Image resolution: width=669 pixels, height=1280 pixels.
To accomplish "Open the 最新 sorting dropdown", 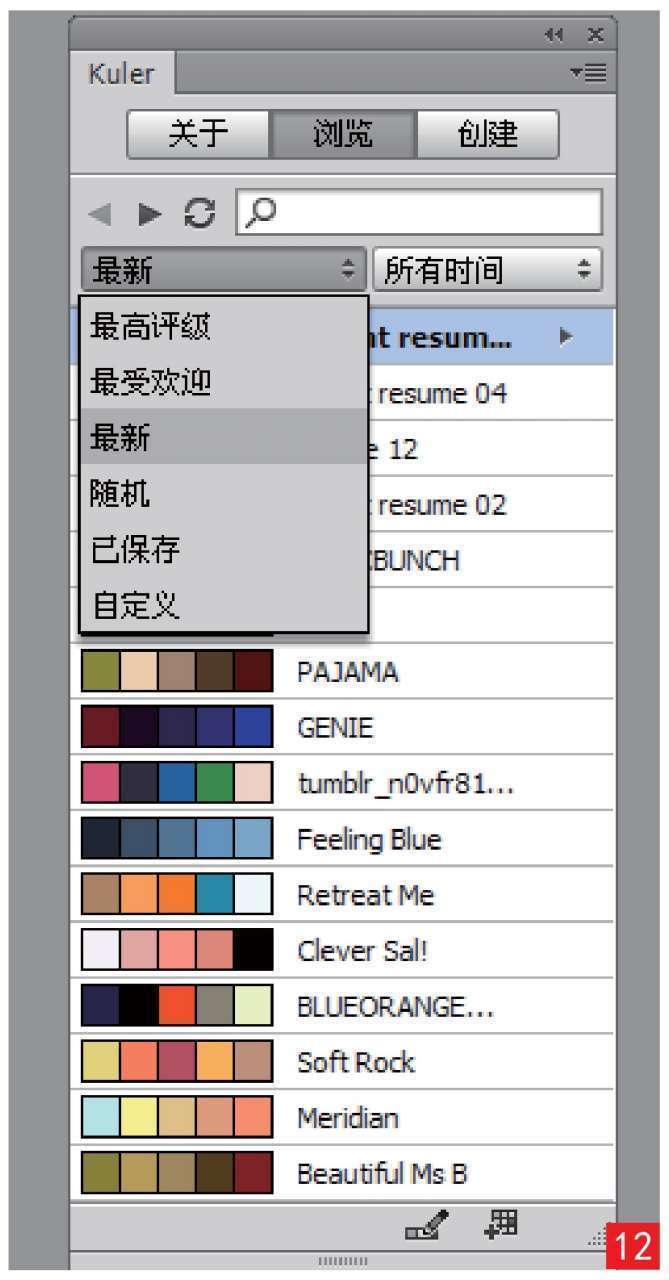I will click(x=222, y=270).
